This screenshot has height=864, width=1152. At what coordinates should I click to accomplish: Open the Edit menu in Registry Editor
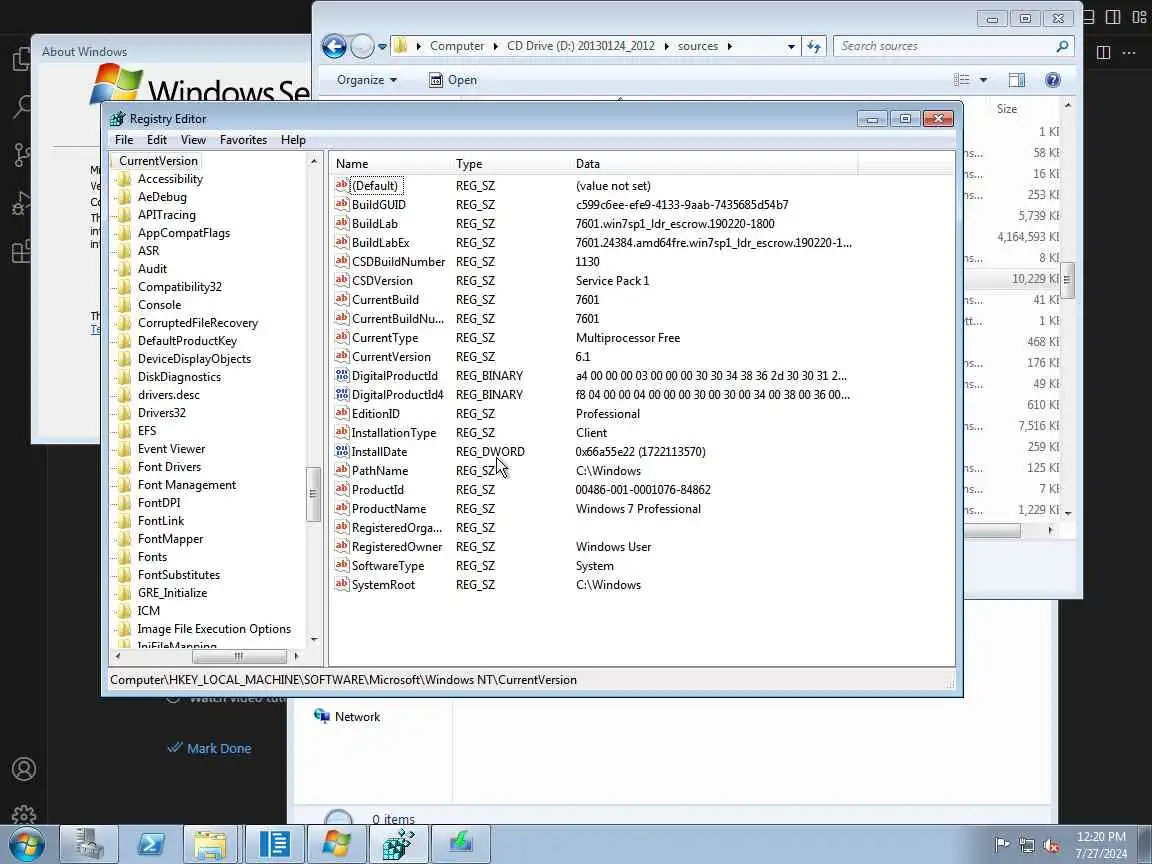click(156, 140)
